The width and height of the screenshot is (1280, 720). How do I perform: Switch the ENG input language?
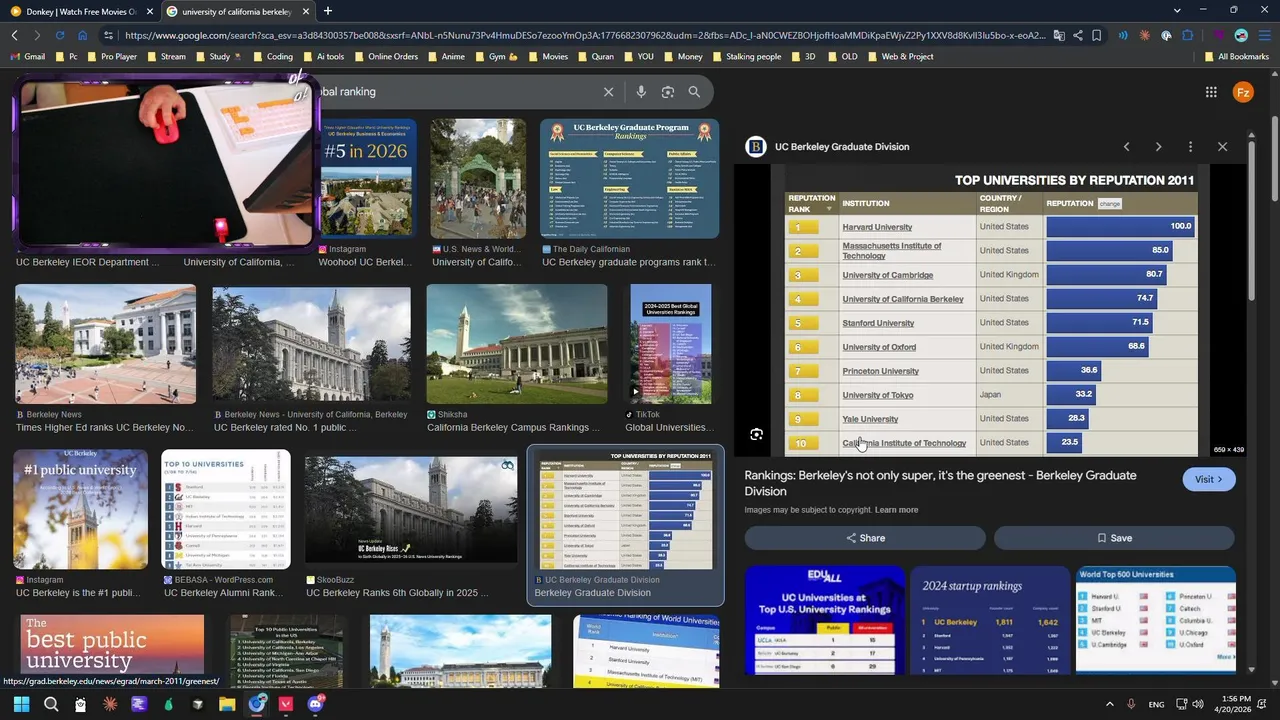1156,704
